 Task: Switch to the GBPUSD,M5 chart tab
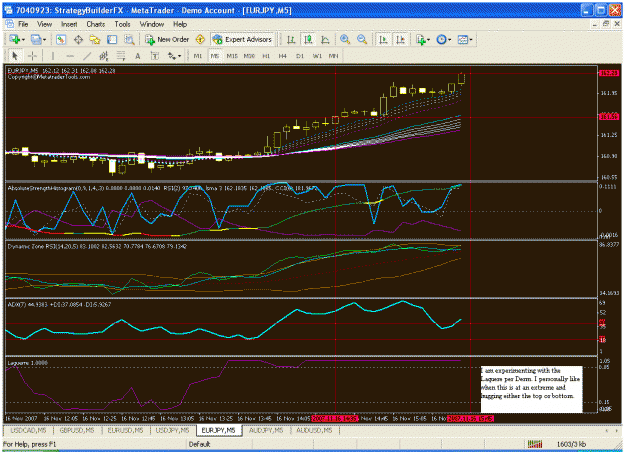click(x=77, y=430)
